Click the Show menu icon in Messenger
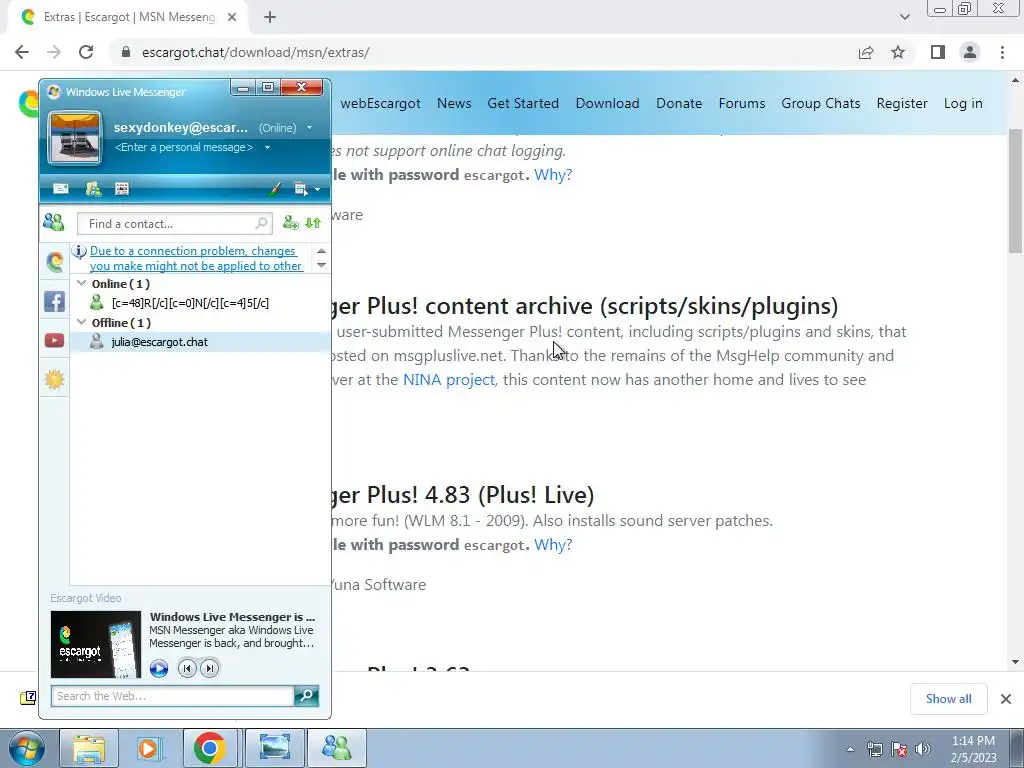The height and width of the screenshot is (768, 1024). pyautogui.click(x=300, y=189)
